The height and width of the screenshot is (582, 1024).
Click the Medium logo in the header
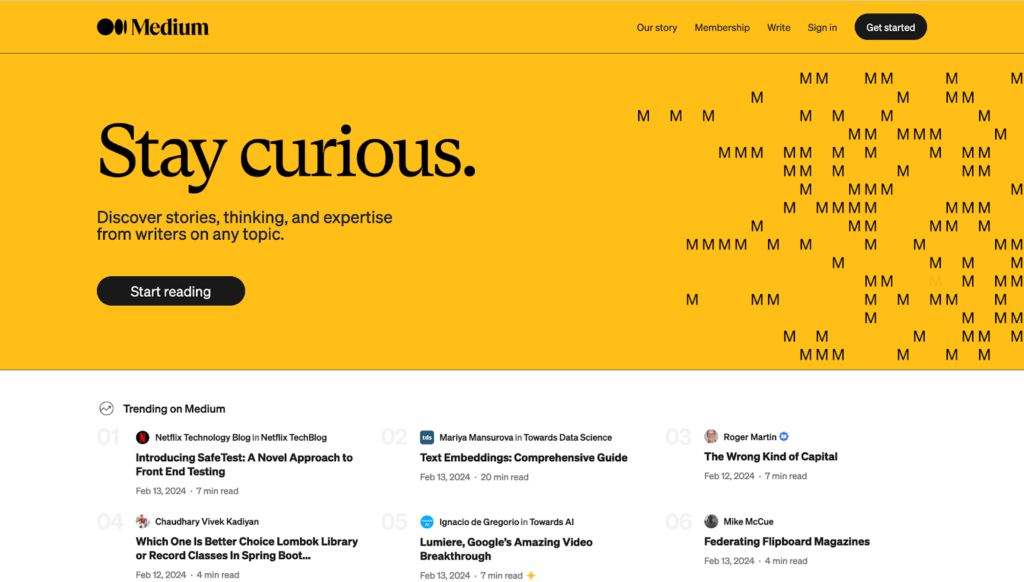click(x=153, y=27)
